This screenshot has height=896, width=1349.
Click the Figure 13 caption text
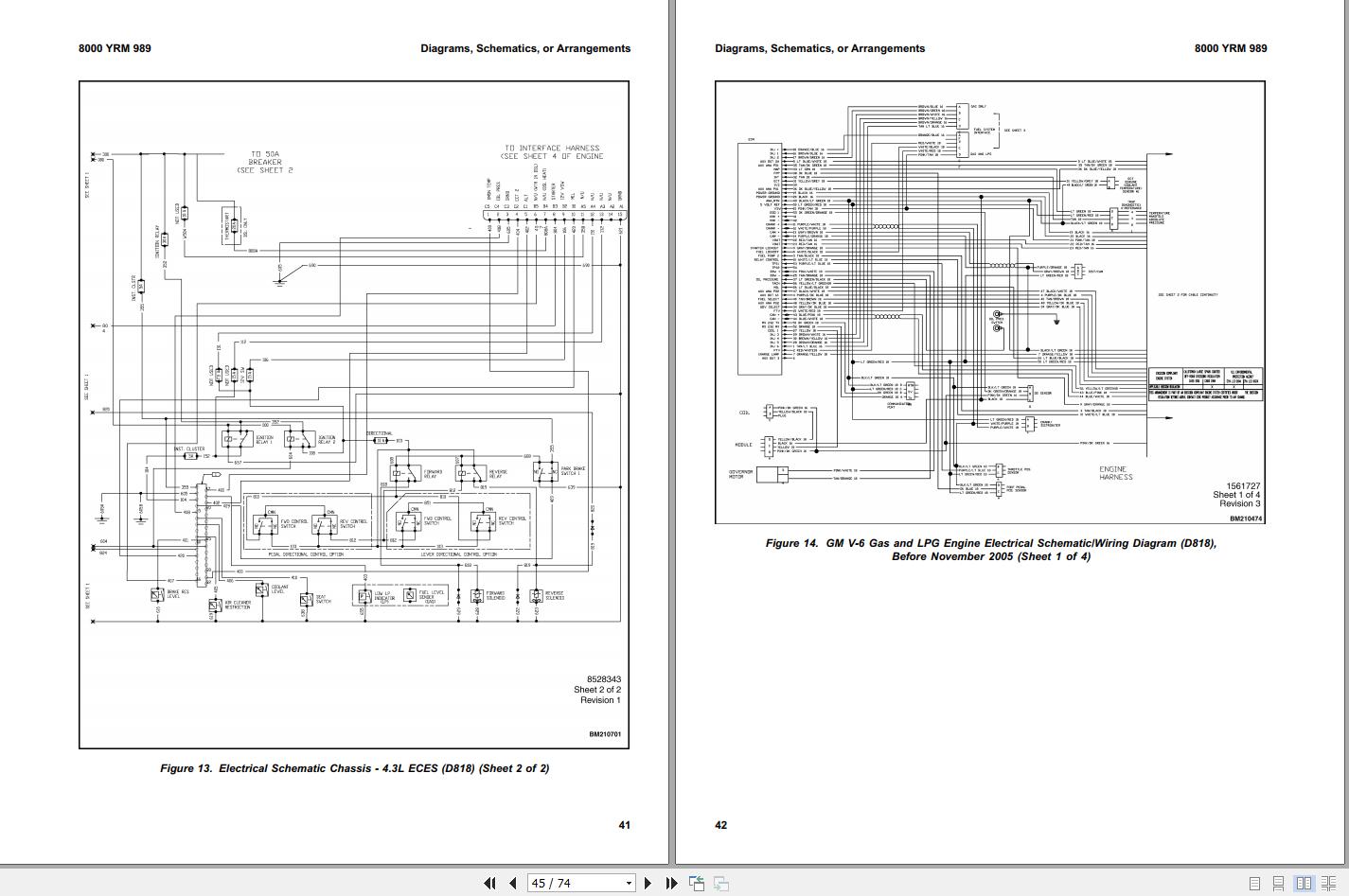[x=354, y=768]
